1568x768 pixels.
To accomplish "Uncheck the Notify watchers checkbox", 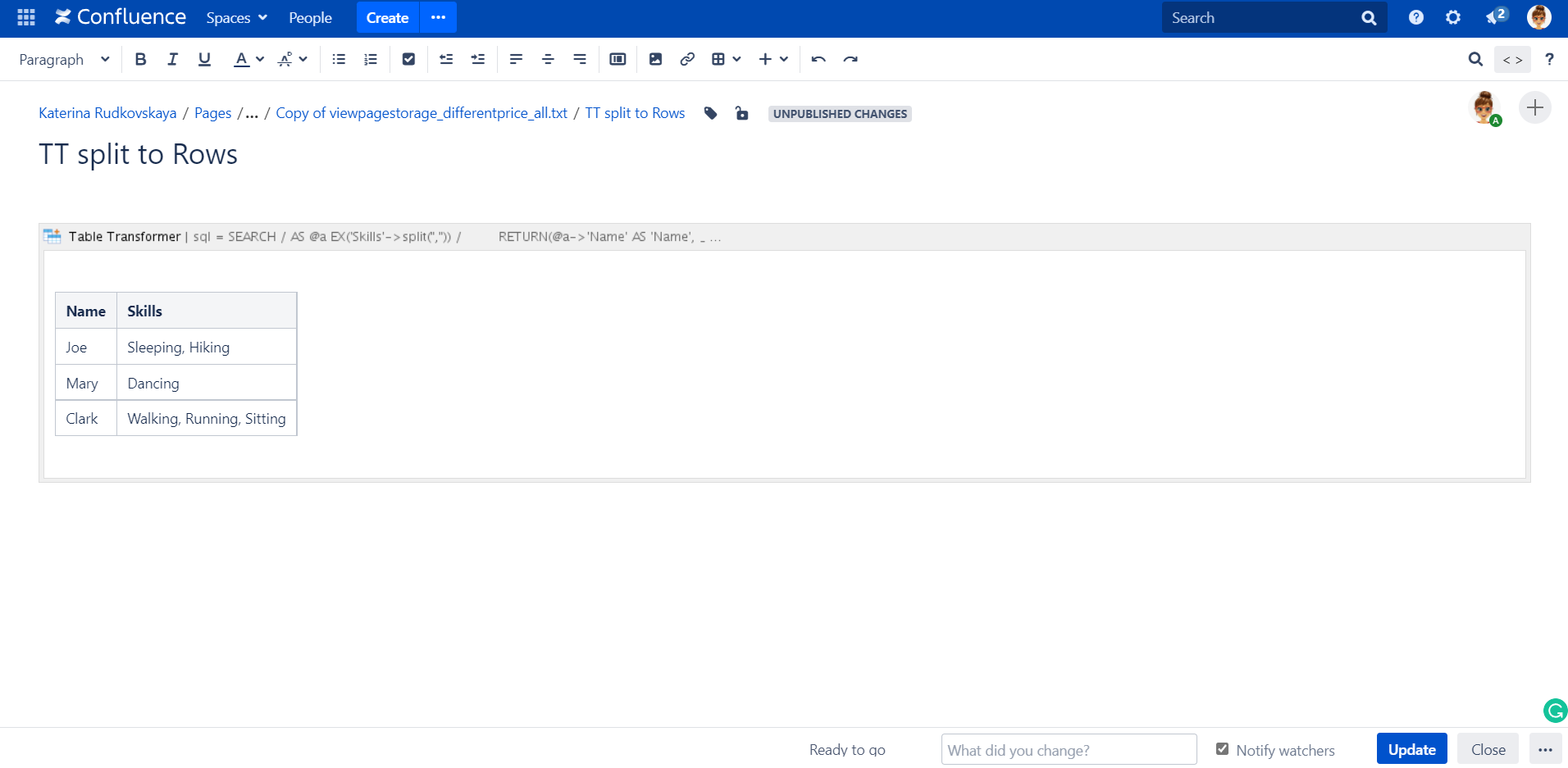I will pos(1222,749).
